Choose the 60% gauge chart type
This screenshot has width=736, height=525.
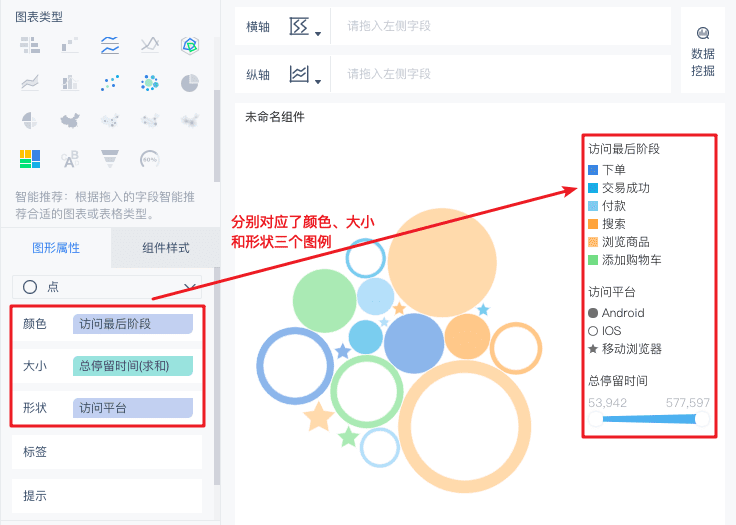tap(150, 159)
